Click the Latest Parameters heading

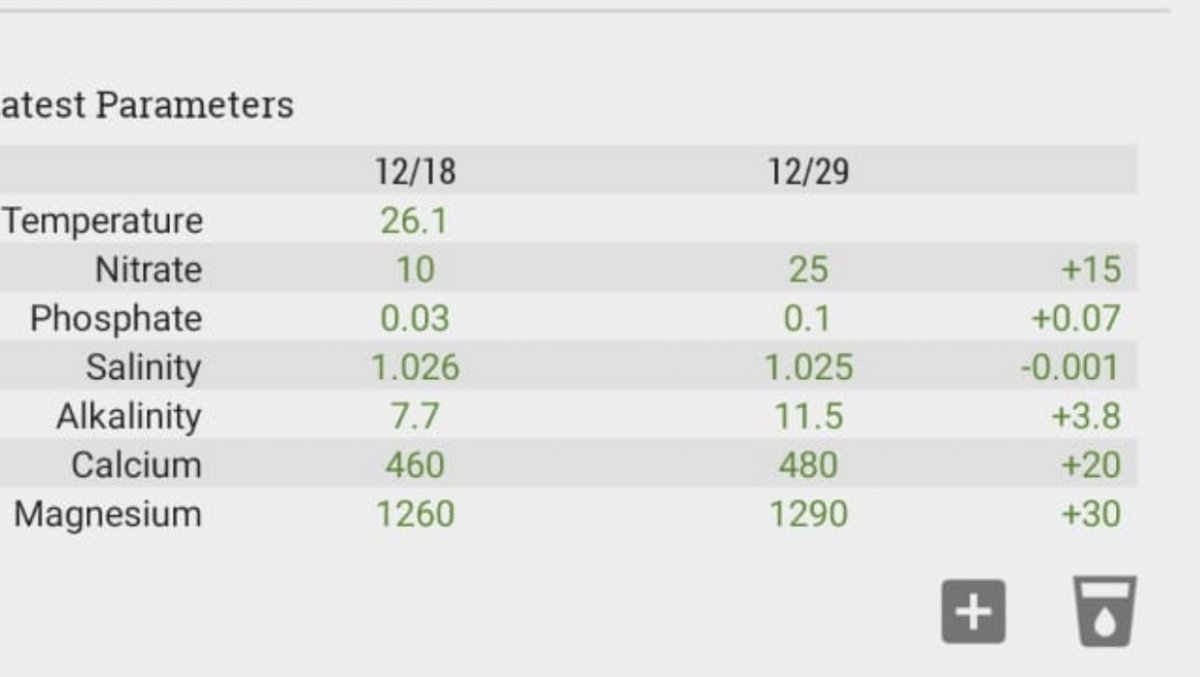tap(147, 105)
